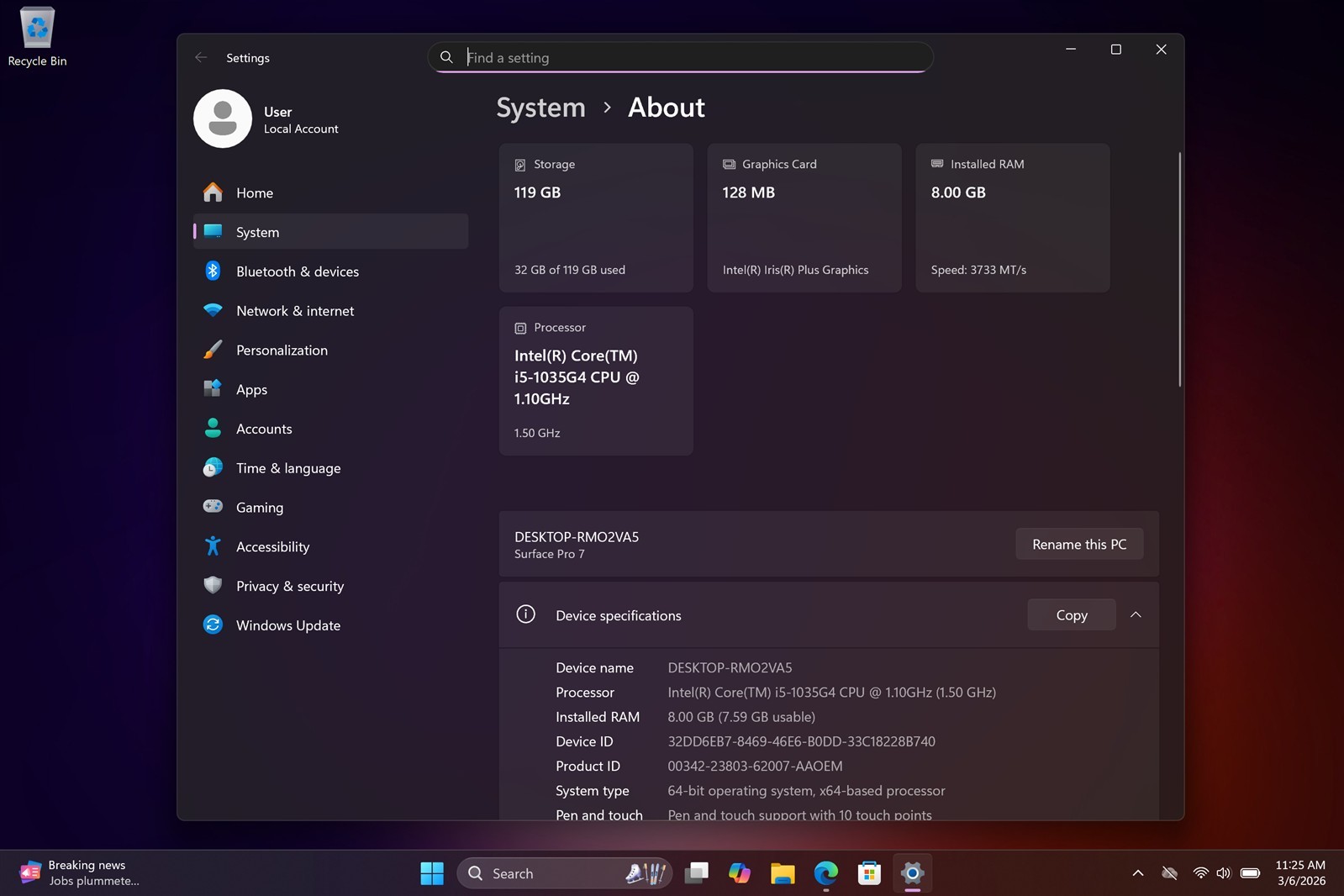Click the Windows Update refresh icon
Viewport: 1344px width, 896px height.
click(213, 625)
